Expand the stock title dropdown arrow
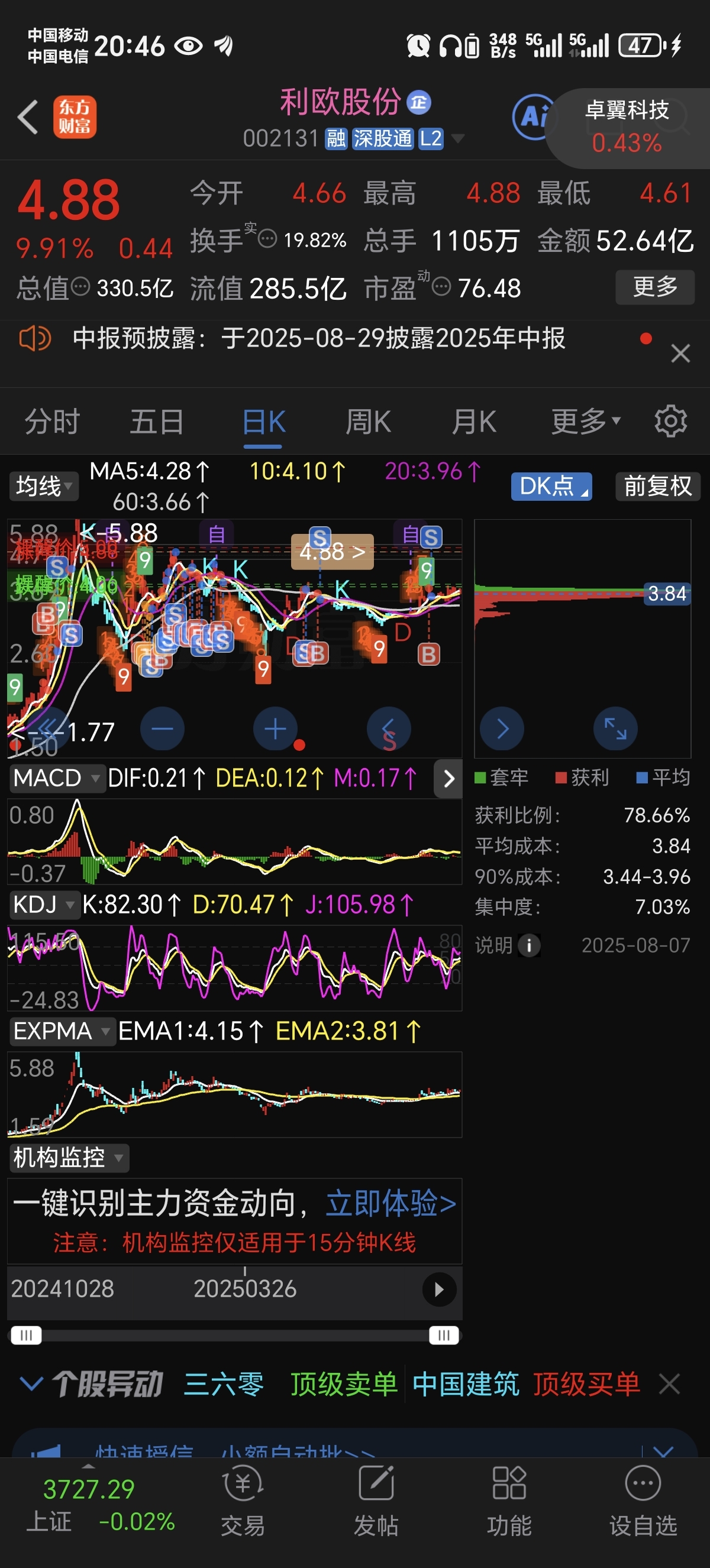 (x=457, y=139)
